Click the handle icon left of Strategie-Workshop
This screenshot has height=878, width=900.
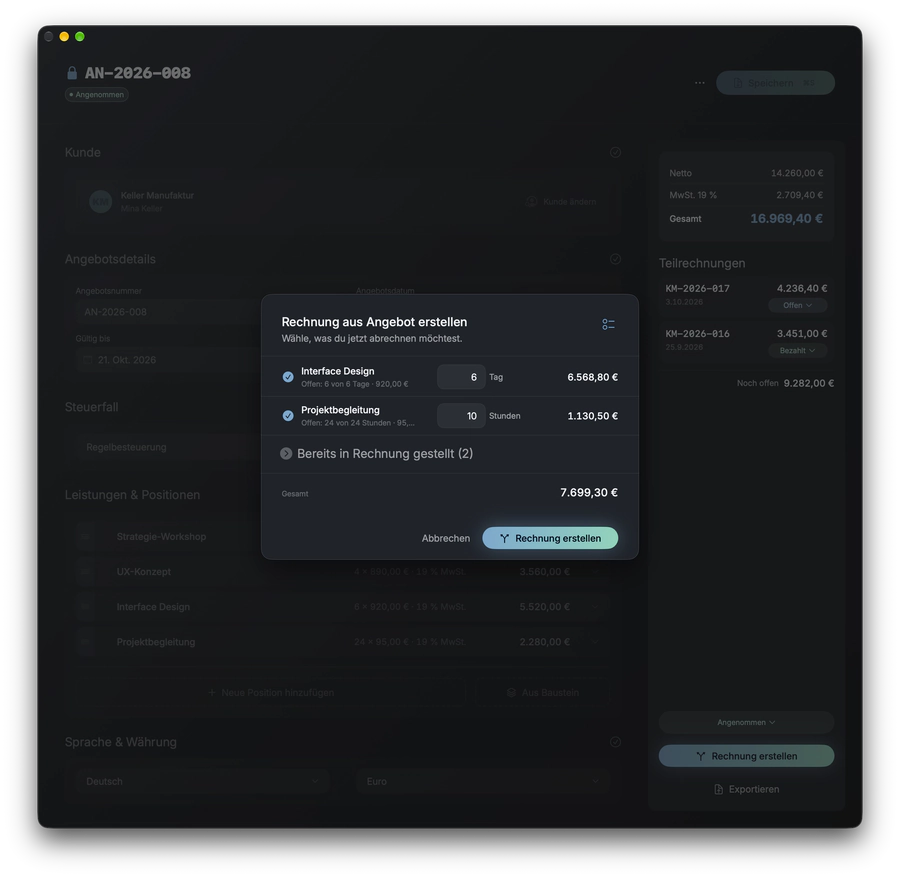pos(85,537)
